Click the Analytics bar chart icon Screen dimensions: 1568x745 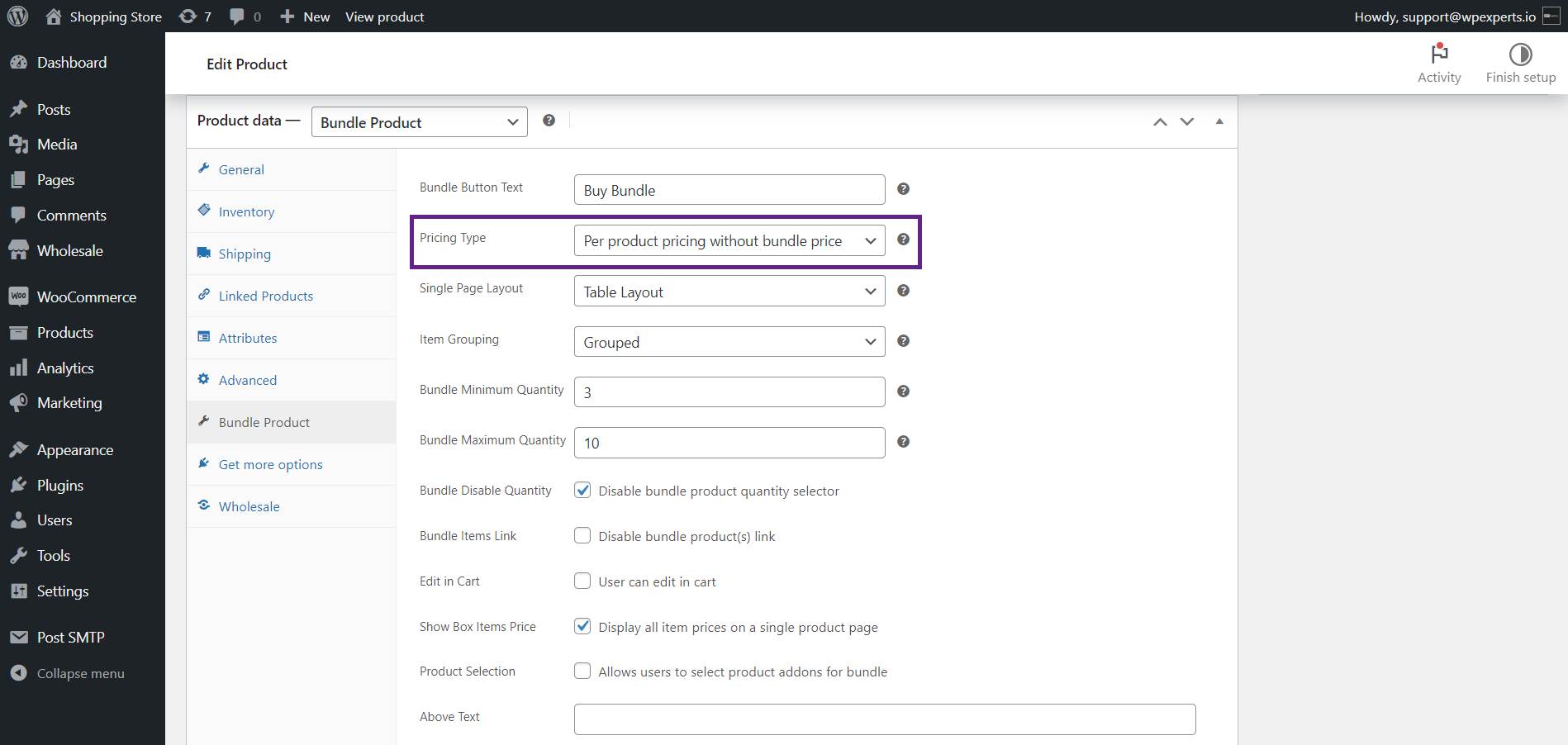[x=18, y=368]
